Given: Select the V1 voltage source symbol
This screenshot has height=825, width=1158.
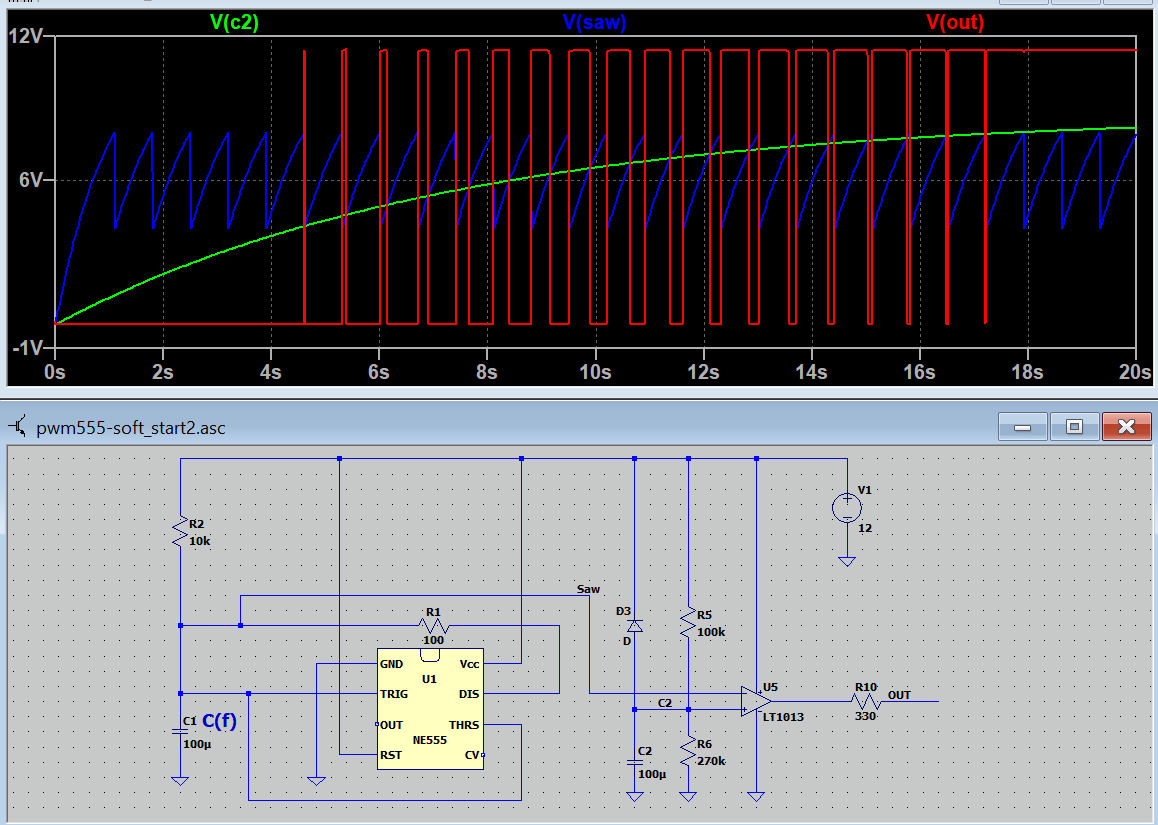Looking at the screenshot, I should [x=847, y=508].
